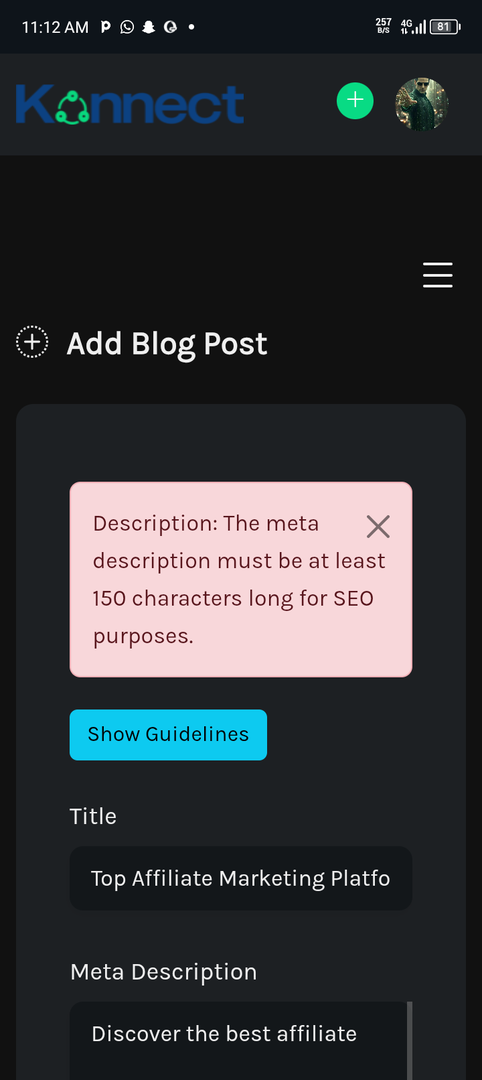Viewport: 482px width, 1080px height.
Task: Click the Meta Description textarea scrollbar
Action: pyautogui.click(x=410, y=1041)
